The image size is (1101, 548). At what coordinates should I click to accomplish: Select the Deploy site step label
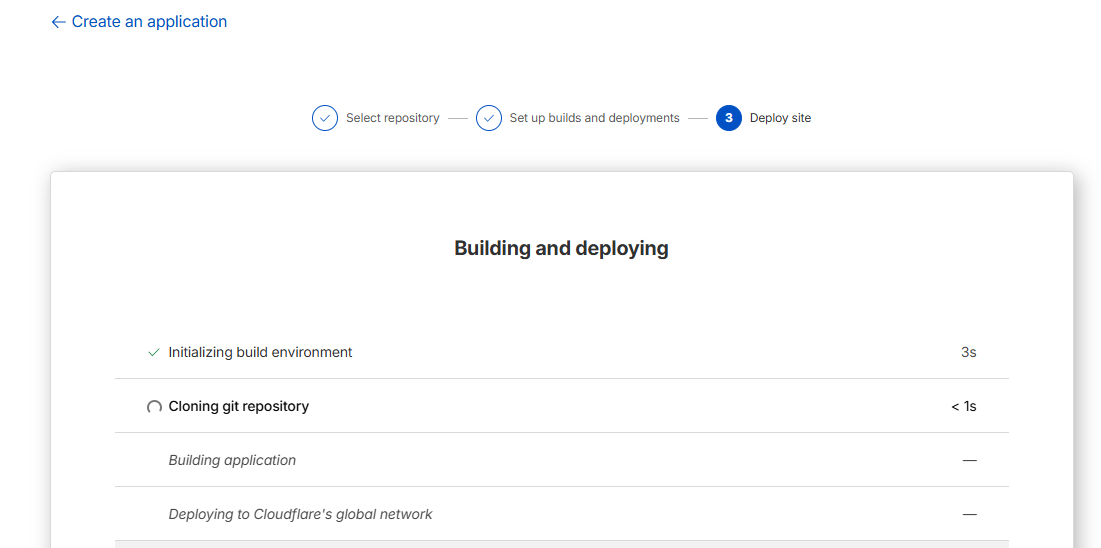[780, 118]
